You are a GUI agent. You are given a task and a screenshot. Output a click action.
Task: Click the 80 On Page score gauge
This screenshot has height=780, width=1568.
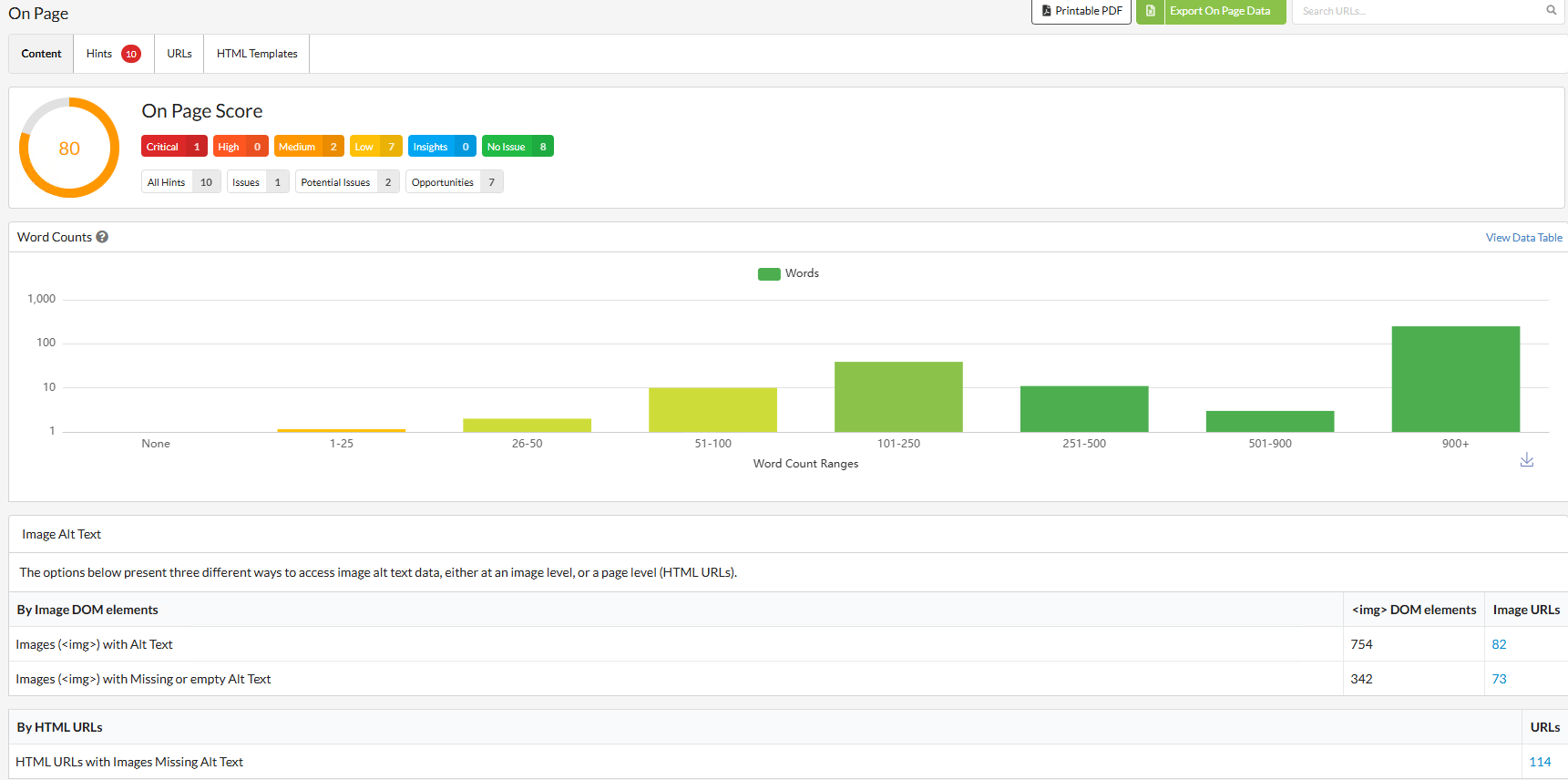(69, 148)
